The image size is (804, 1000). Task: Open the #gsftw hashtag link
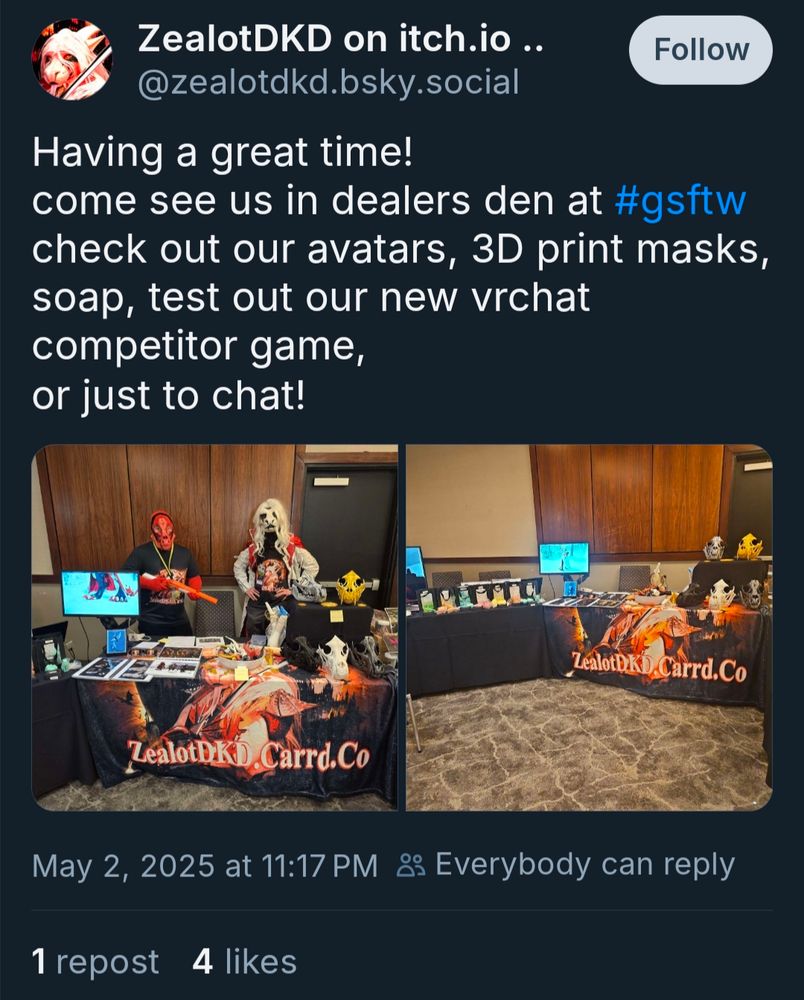pyautogui.click(x=680, y=201)
